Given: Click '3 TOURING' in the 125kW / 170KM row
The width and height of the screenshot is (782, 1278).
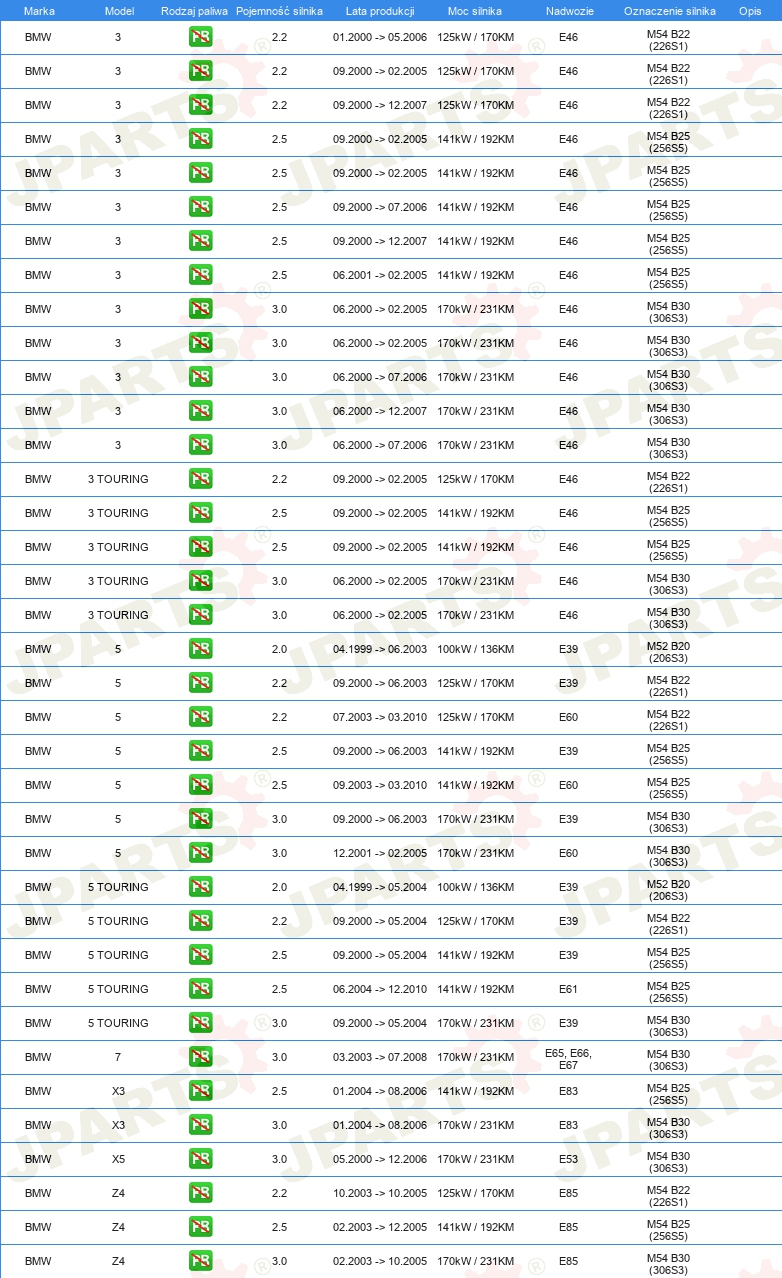Looking at the screenshot, I should 118,480.
